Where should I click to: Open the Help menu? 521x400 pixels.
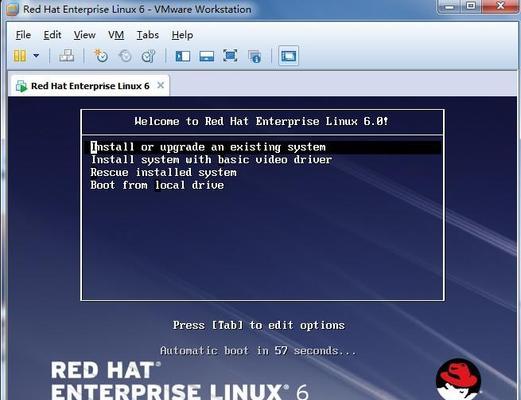tap(182, 35)
